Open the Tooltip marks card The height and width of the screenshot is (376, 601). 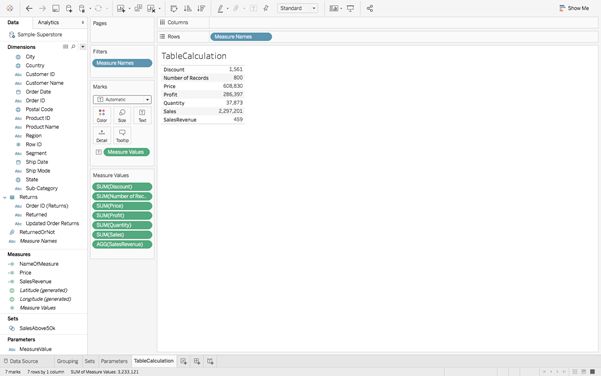(x=122, y=136)
